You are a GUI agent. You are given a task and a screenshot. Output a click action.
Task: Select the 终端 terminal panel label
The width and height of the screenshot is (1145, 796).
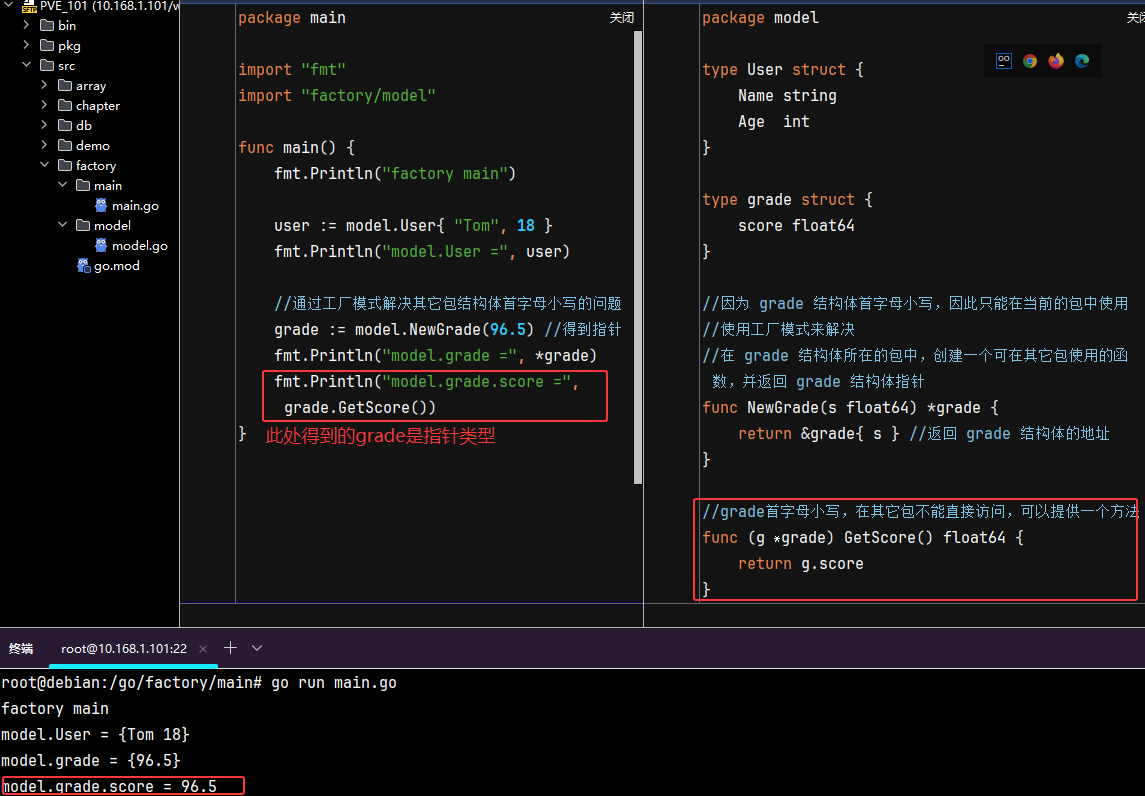[x=21, y=649]
